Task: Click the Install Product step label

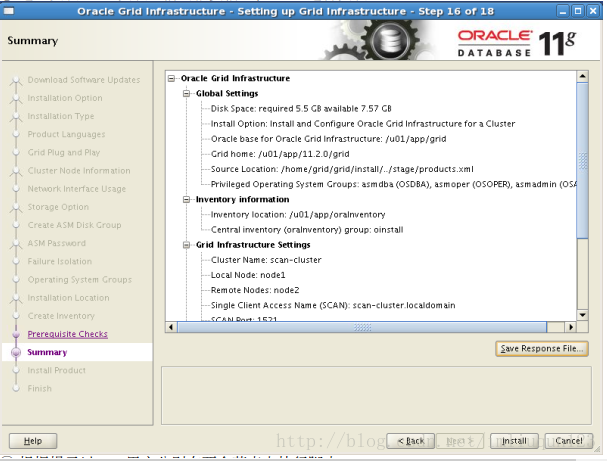Action: click(57, 370)
